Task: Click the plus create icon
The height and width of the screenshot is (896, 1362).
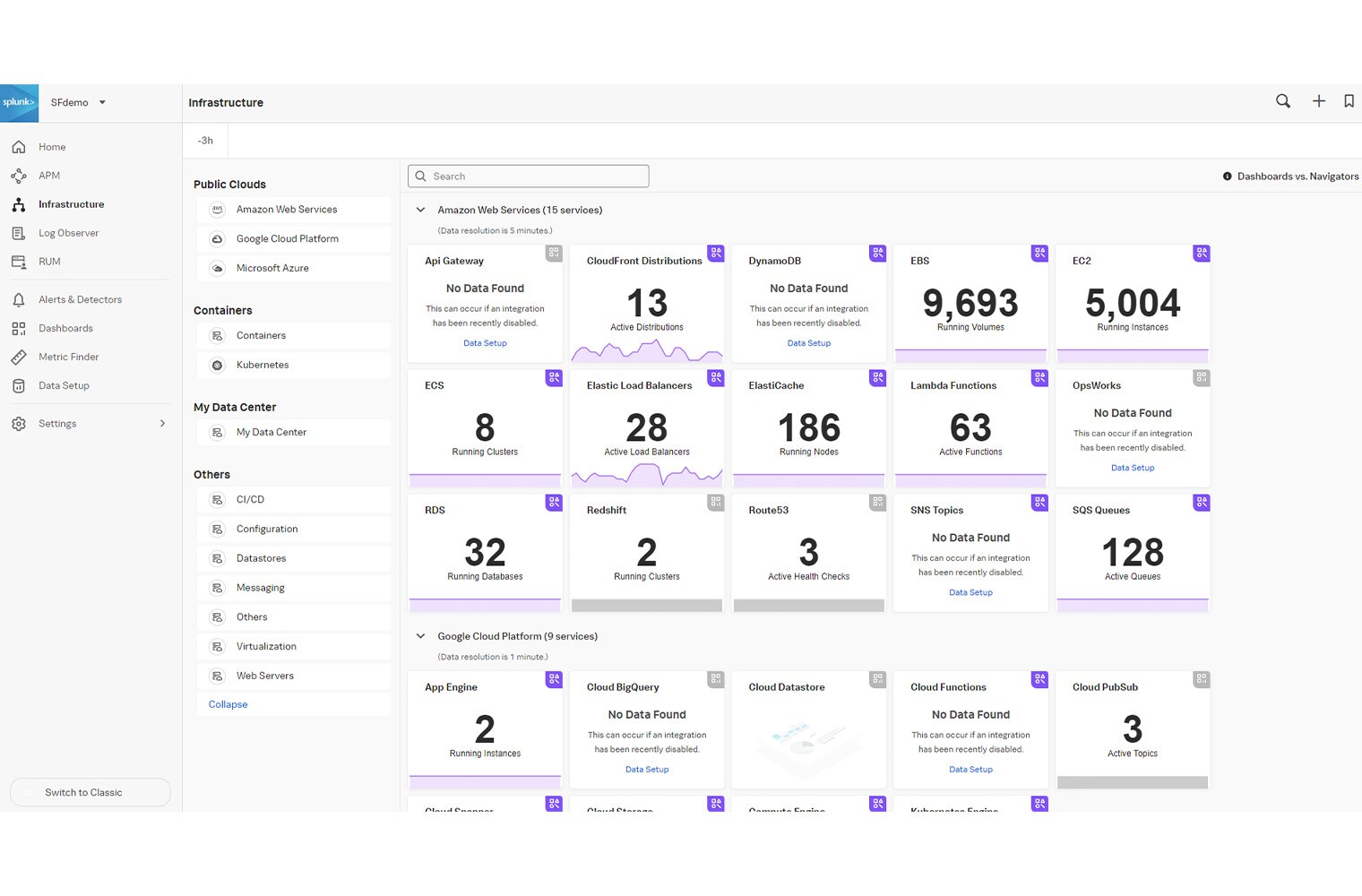Action: click(x=1319, y=101)
